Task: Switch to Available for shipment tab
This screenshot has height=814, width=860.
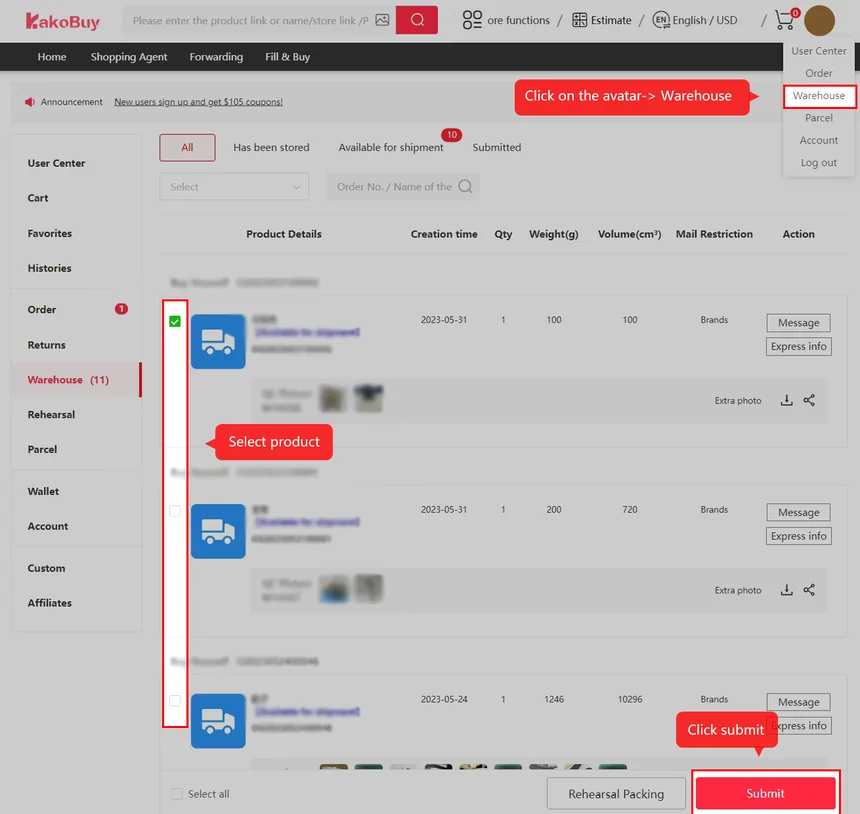Action: pos(391,148)
